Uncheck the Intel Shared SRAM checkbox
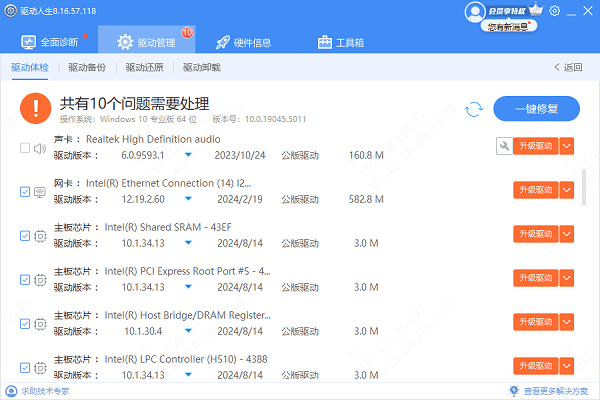 [25, 236]
